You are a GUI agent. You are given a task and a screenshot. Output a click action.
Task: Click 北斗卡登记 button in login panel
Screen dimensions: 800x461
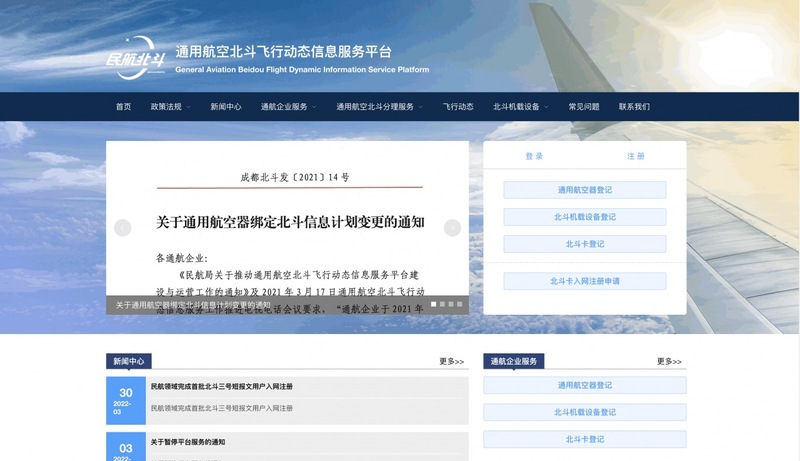pyautogui.click(x=585, y=244)
